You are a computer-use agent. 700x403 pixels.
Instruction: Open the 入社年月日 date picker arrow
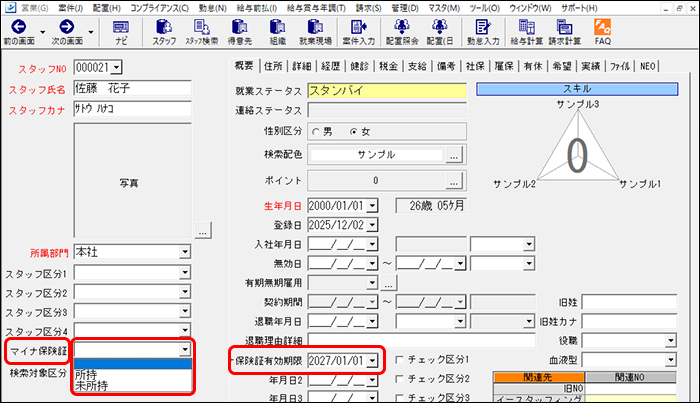[372, 244]
